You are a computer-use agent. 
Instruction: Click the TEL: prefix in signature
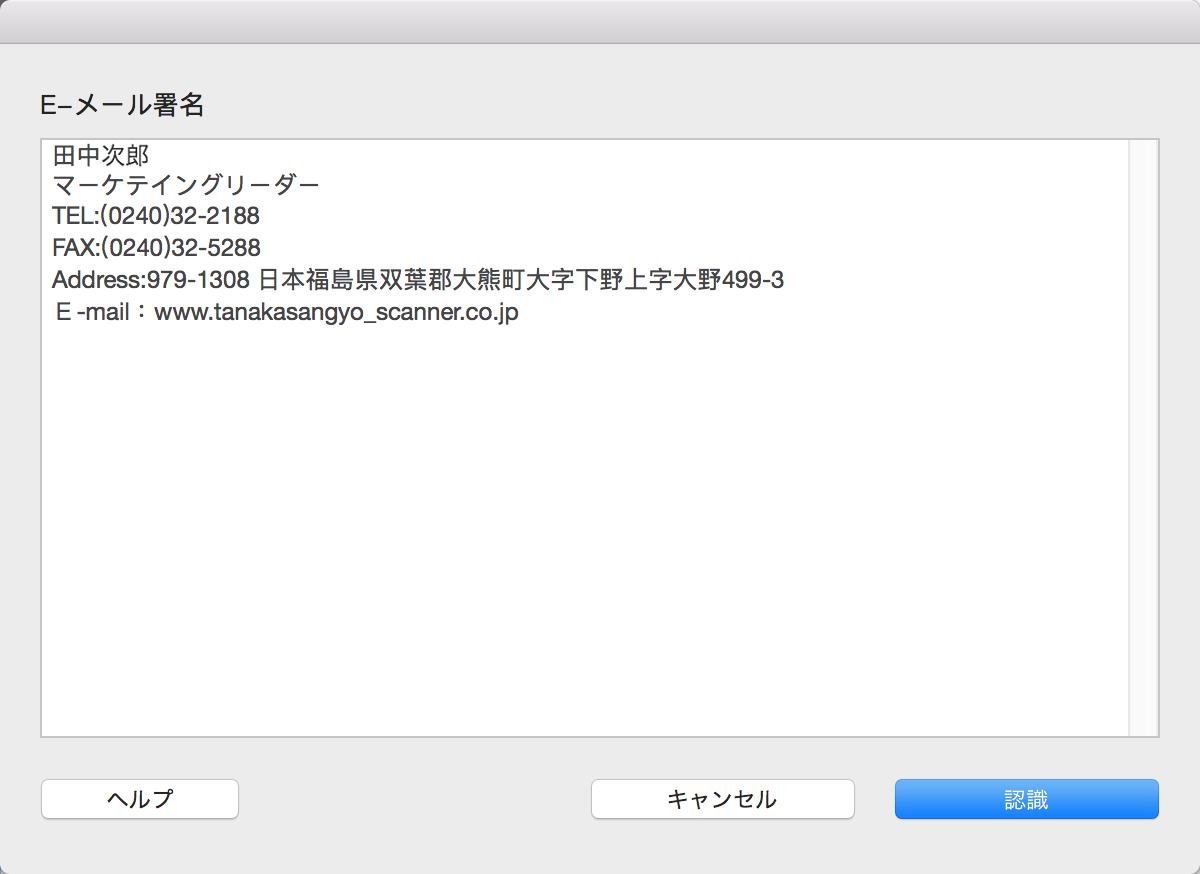(75, 216)
